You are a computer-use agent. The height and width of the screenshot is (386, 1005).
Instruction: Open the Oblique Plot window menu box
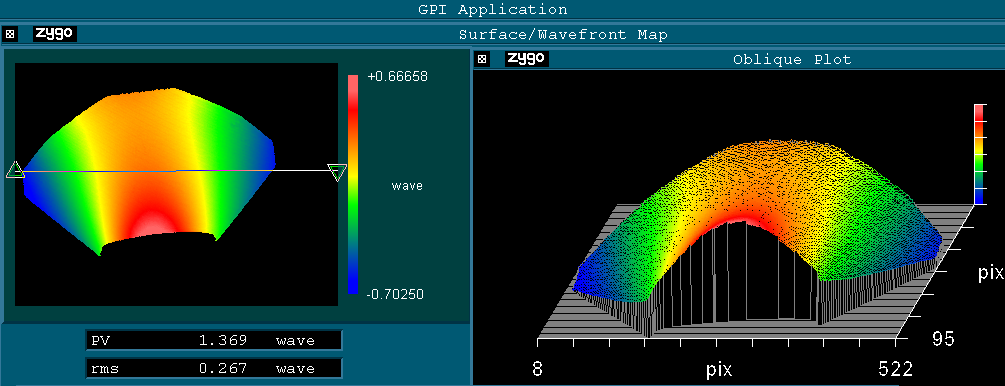pyautogui.click(x=483, y=60)
